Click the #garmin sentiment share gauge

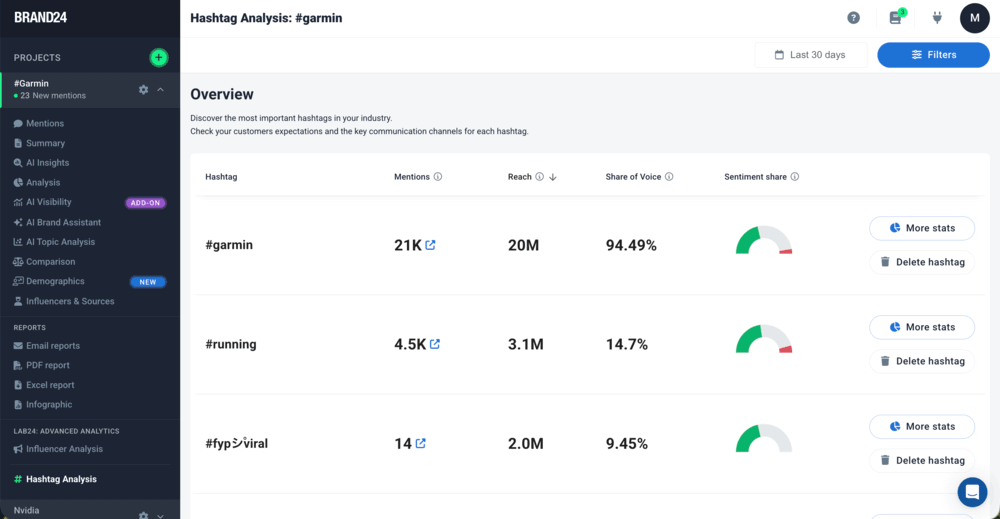click(764, 242)
